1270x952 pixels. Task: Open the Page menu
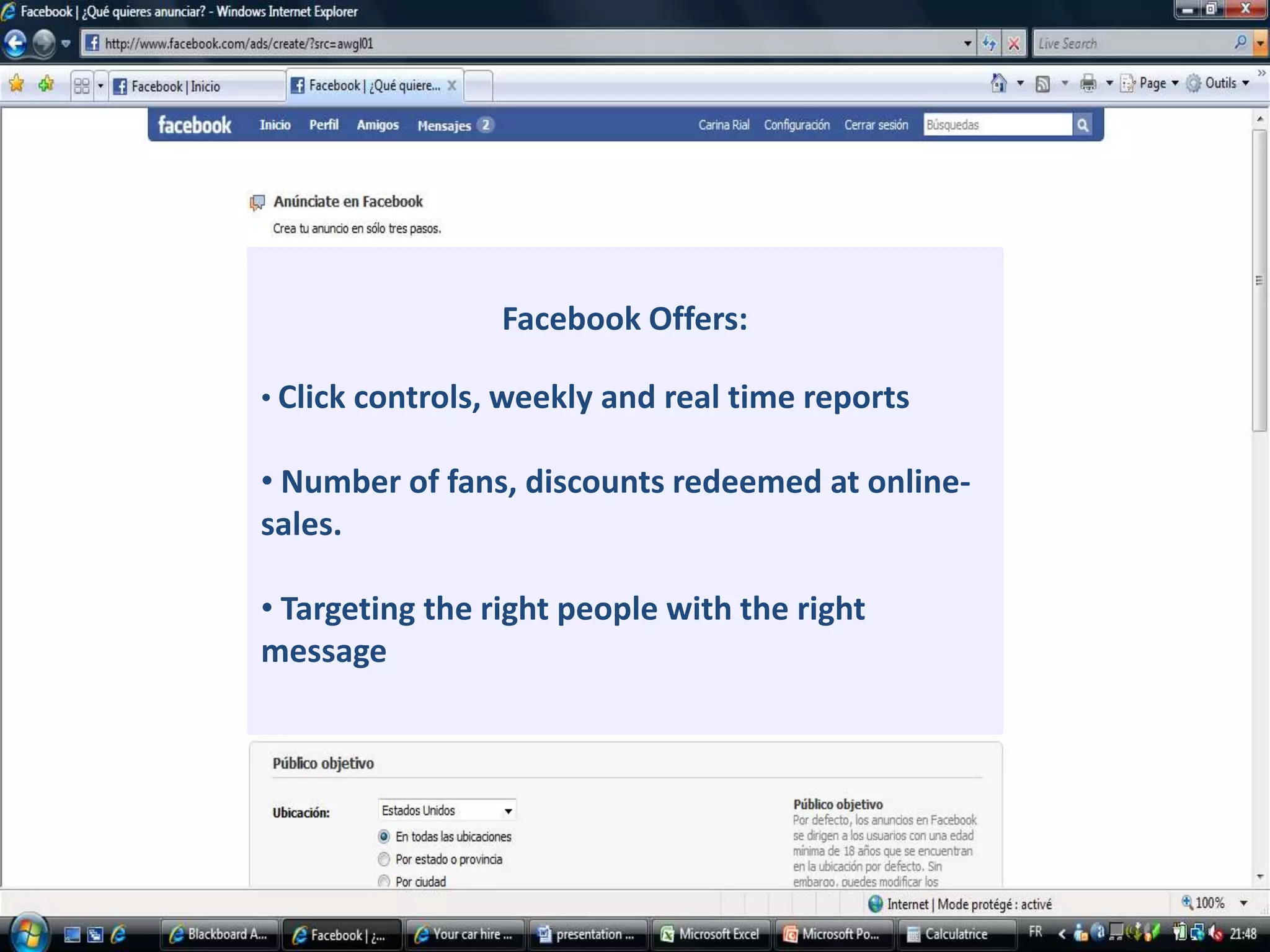(x=1149, y=83)
